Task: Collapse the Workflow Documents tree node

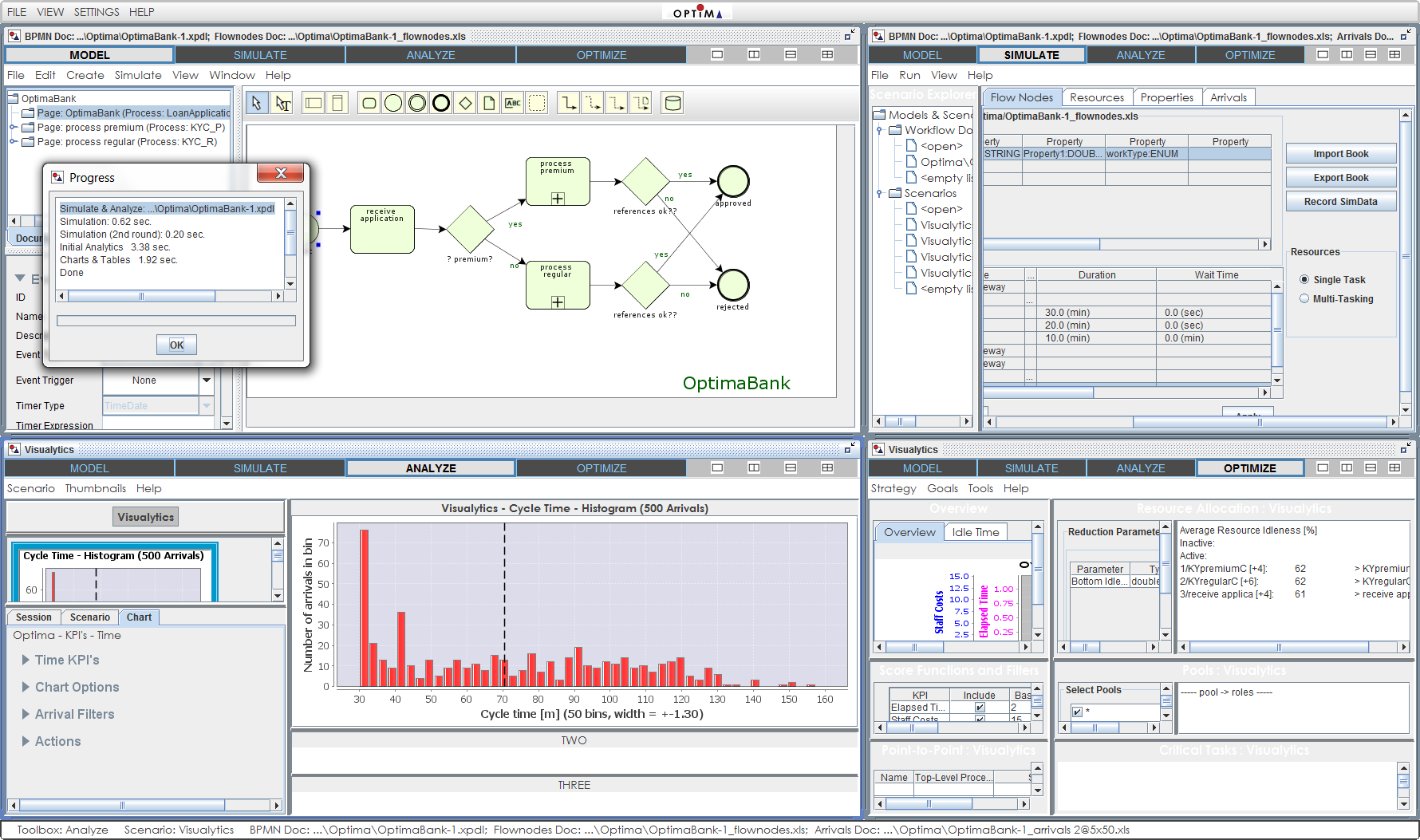Action: pyautogui.click(x=880, y=130)
